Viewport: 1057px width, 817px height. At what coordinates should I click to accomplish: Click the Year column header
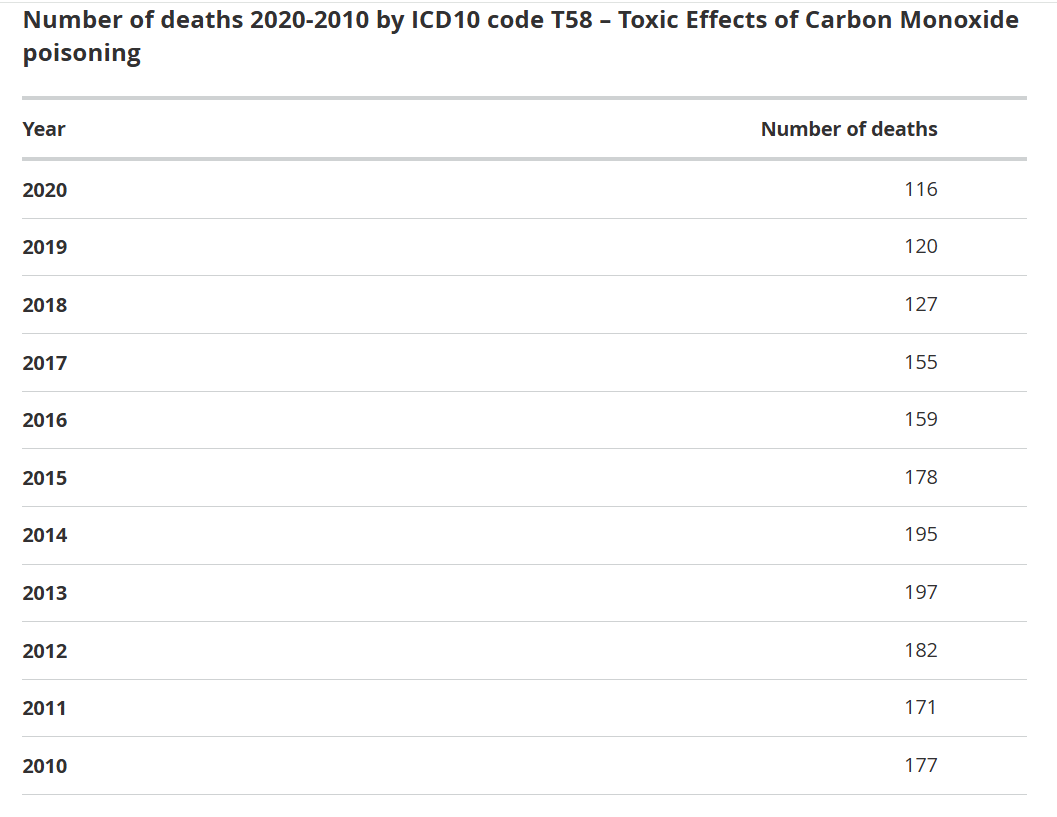click(x=44, y=129)
